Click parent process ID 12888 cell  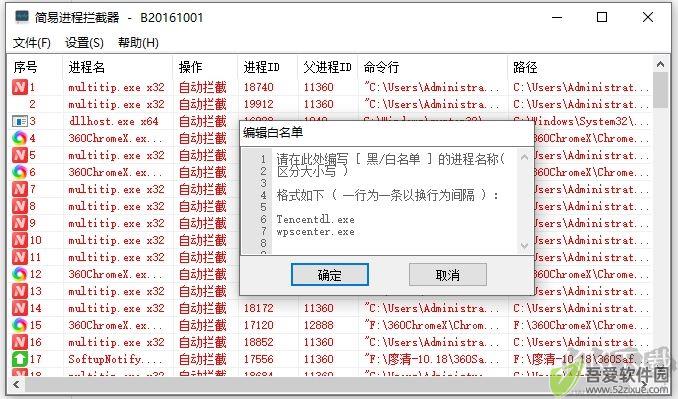coord(319,325)
